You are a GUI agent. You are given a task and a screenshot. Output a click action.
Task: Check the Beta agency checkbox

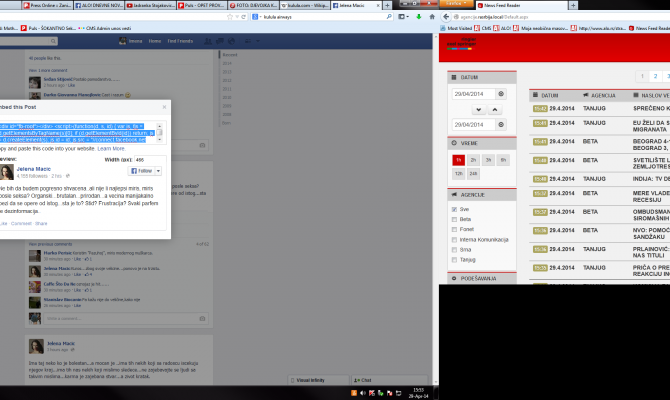coord(454,218)
